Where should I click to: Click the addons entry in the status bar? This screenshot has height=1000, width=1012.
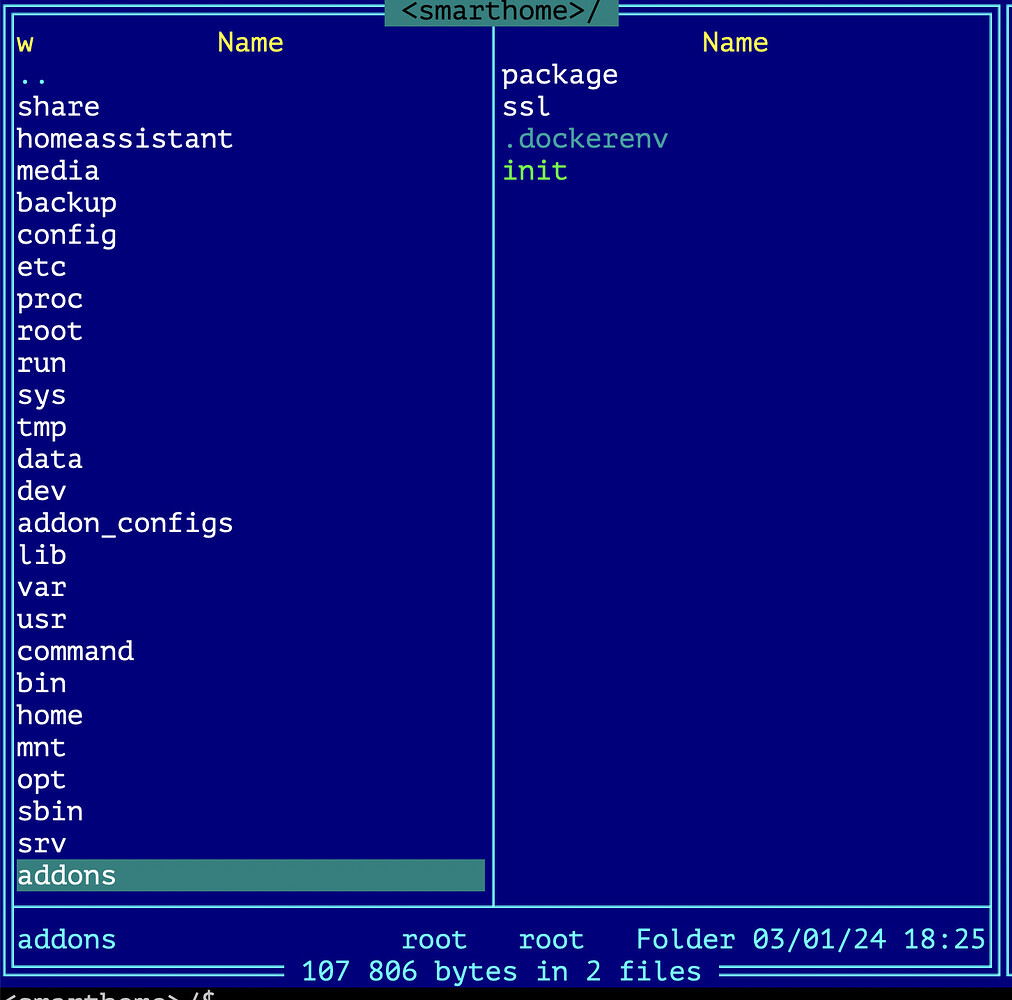66,939
